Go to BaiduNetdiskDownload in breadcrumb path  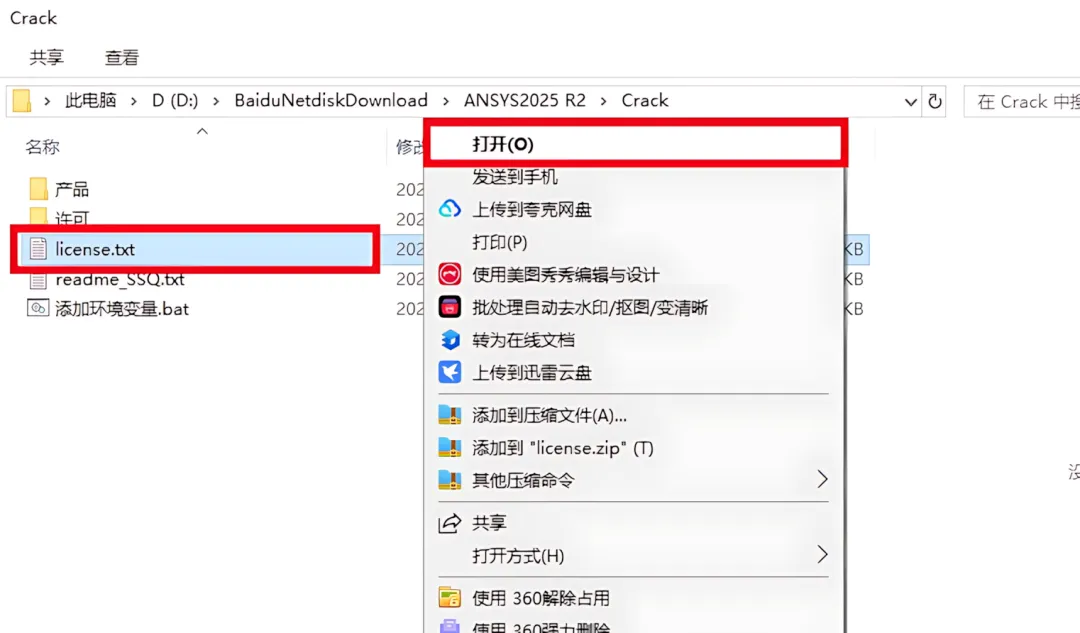click(331, 101)
